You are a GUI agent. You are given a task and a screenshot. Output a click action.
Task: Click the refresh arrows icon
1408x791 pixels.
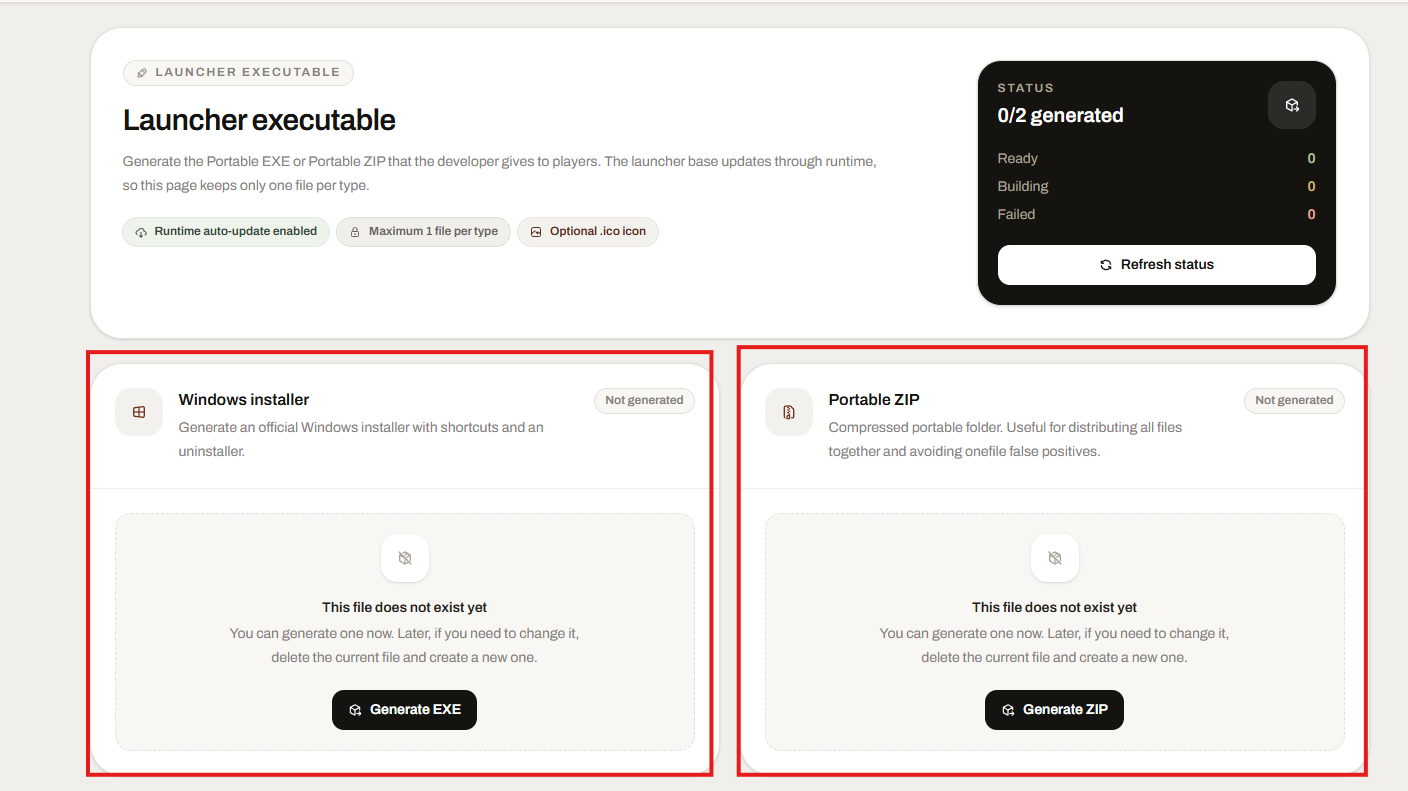click(x=1106, y=265)
